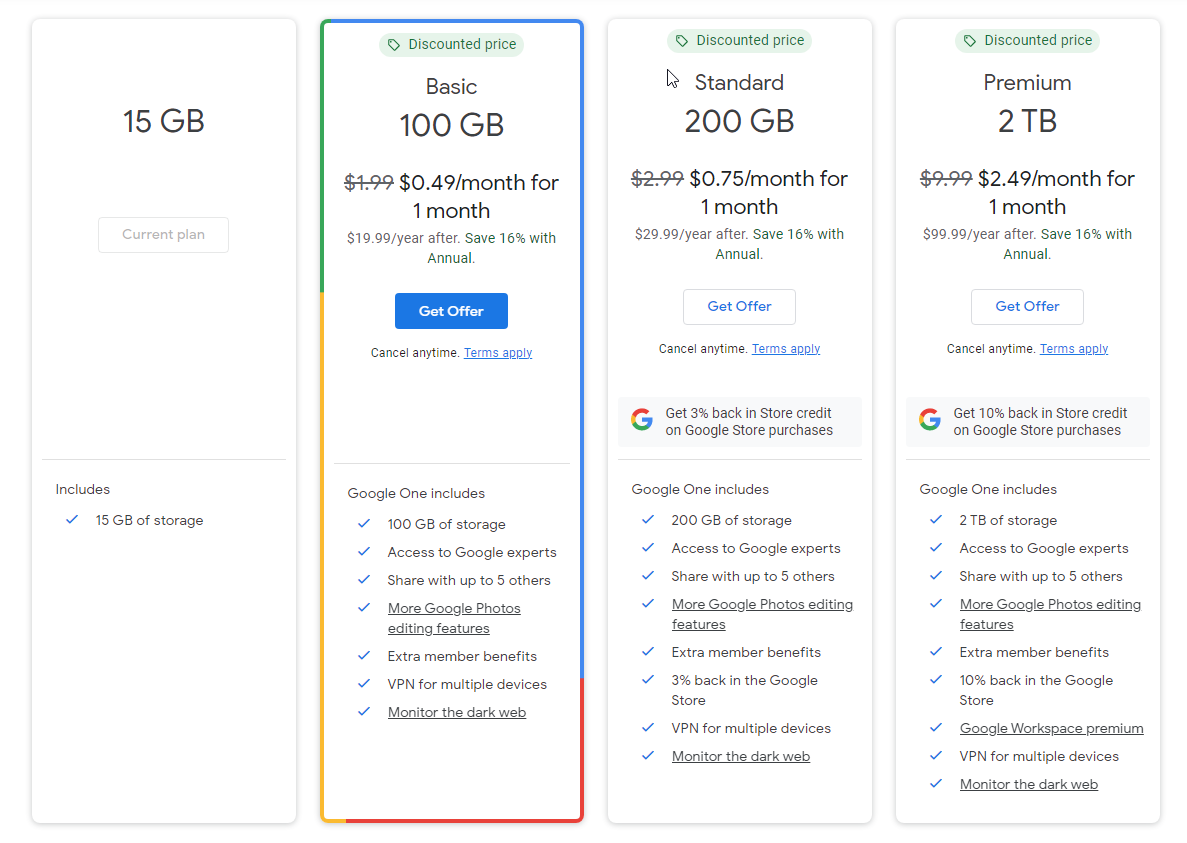
Task: Click the $19.99/year after annual savings text
Action: click(451, 248)
